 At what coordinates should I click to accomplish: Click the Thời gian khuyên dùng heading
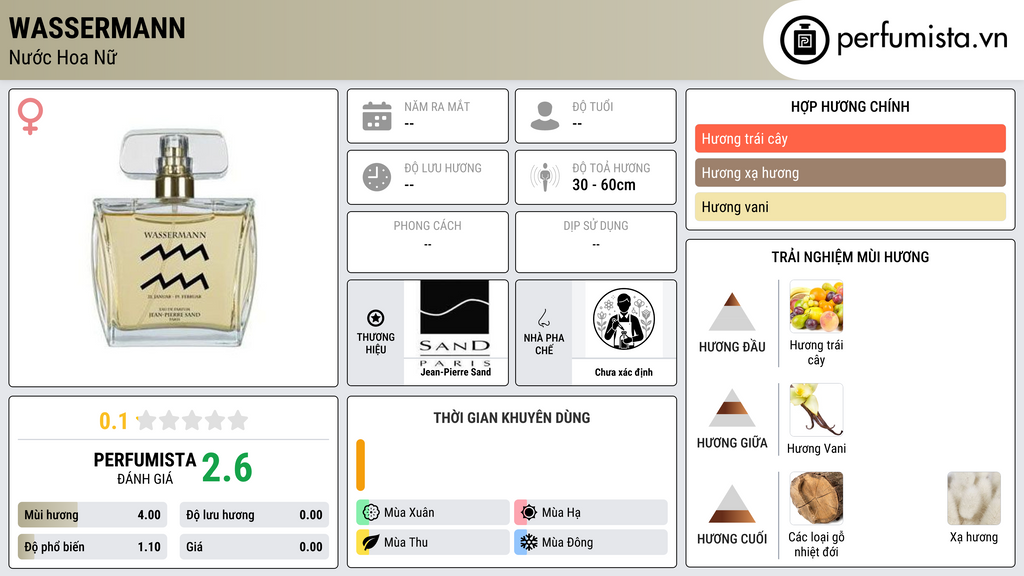(x=512, y=418)
